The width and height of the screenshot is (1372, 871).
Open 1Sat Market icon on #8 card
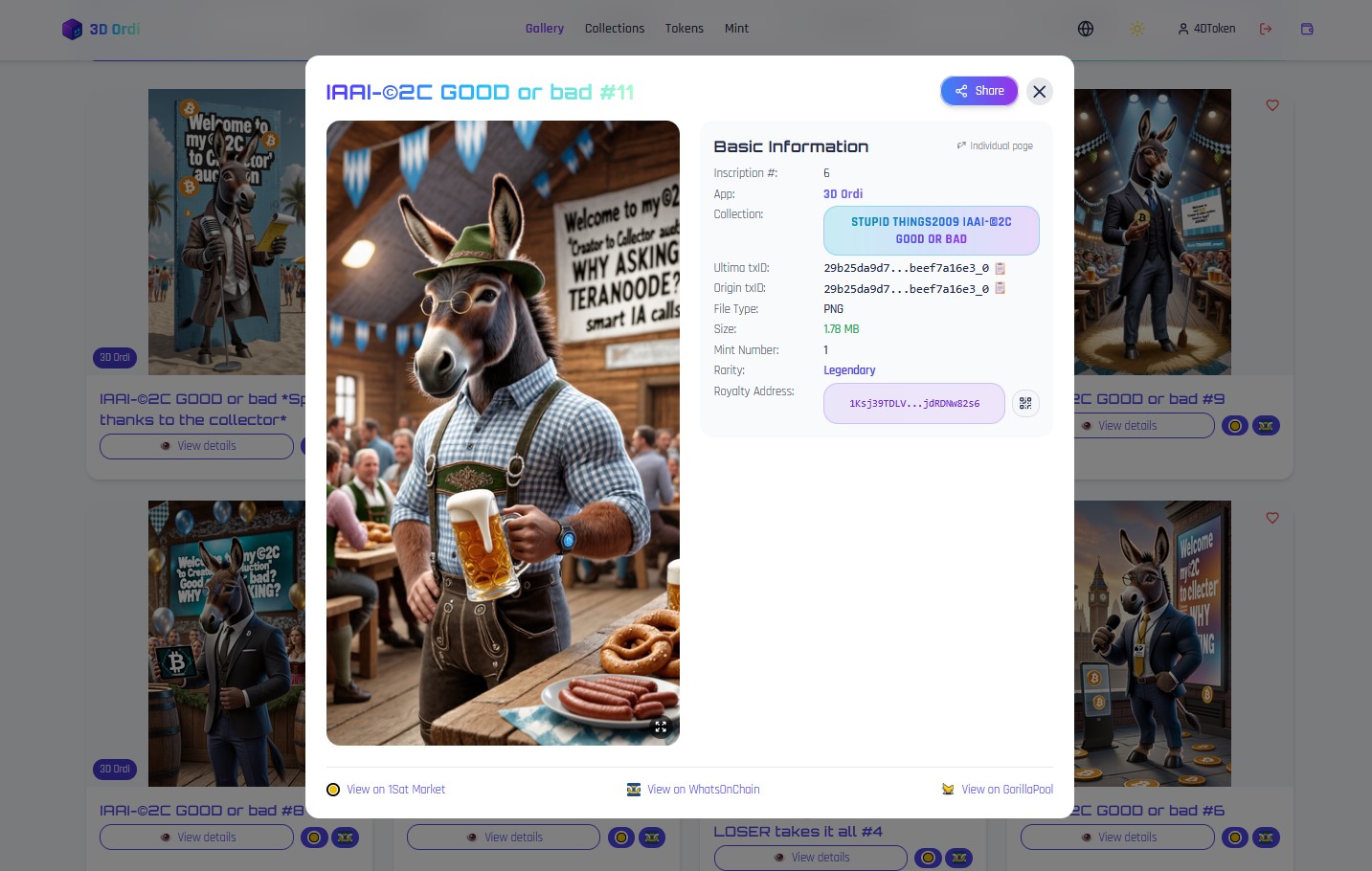314,837
